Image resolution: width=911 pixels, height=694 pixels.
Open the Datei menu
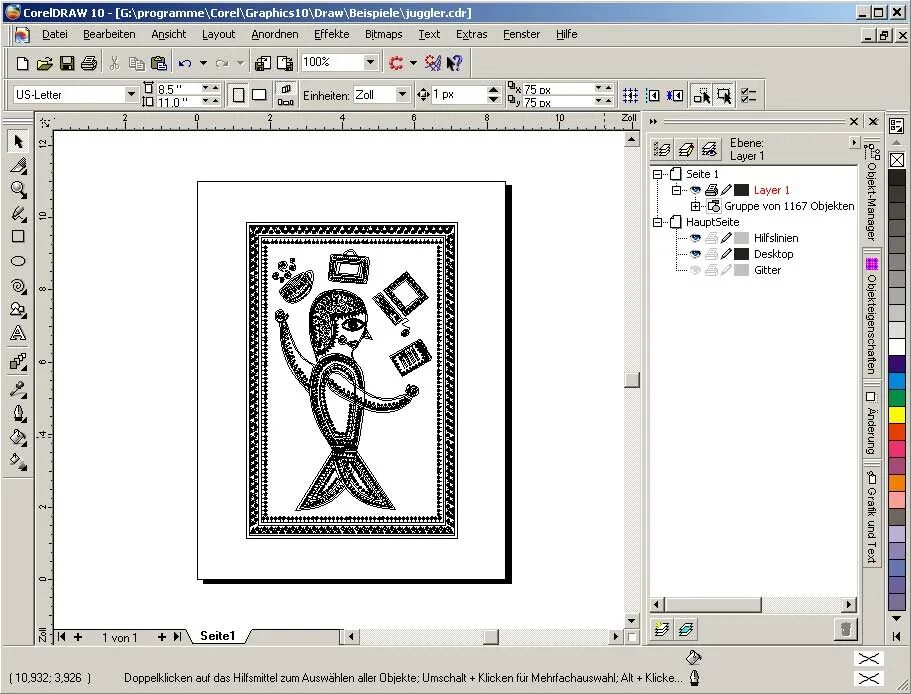pos(55,34)
